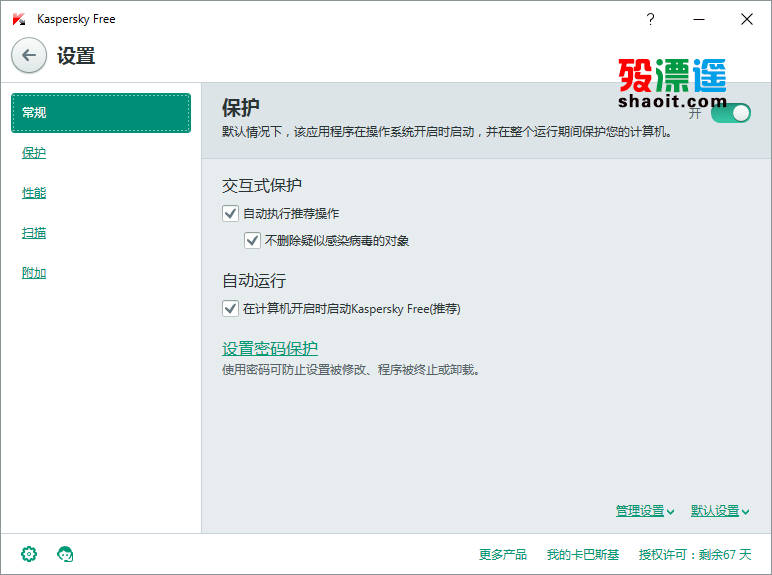
Task: Click the 设置 page title
Action: tap(76, 56)
